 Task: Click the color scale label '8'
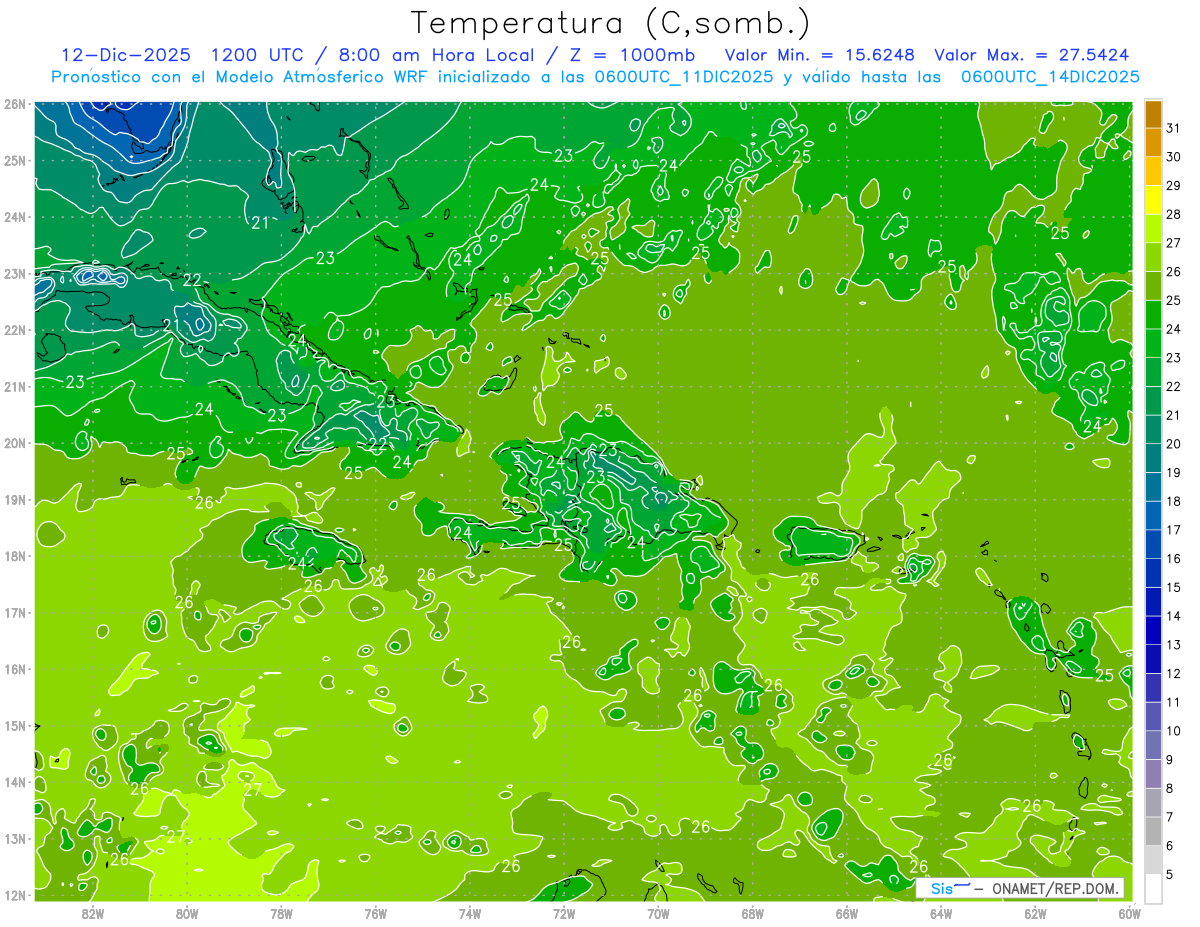coord(1171,788)
